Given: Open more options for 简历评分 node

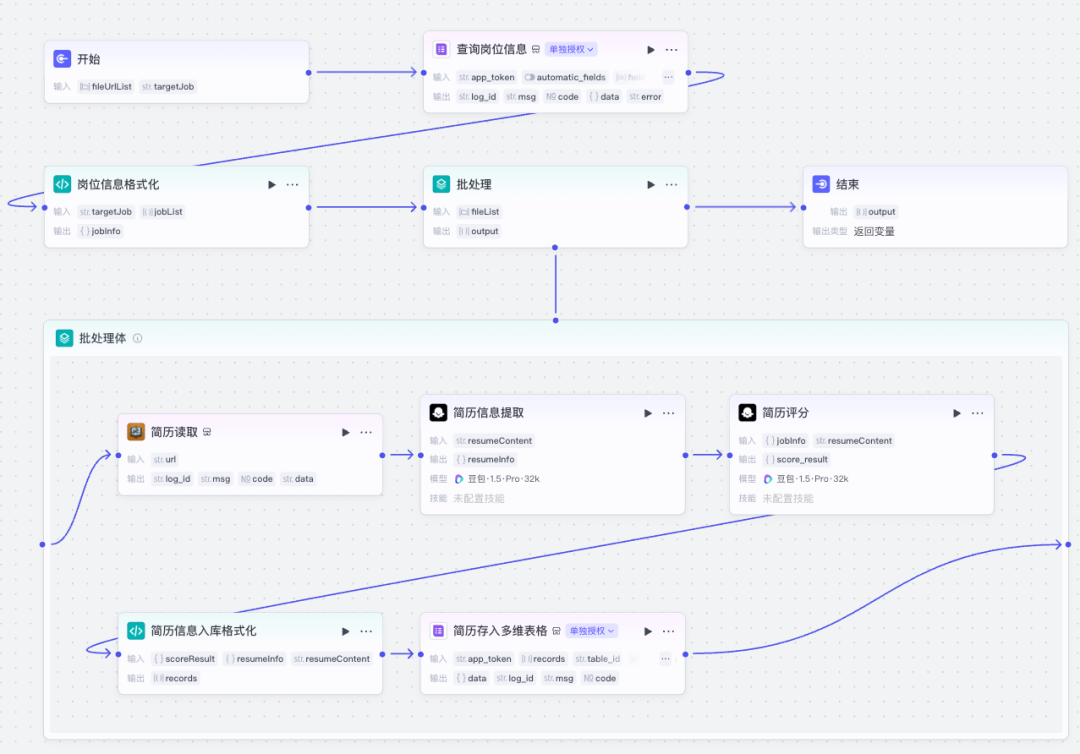Looking at the screenshot, I should point(977,413).
